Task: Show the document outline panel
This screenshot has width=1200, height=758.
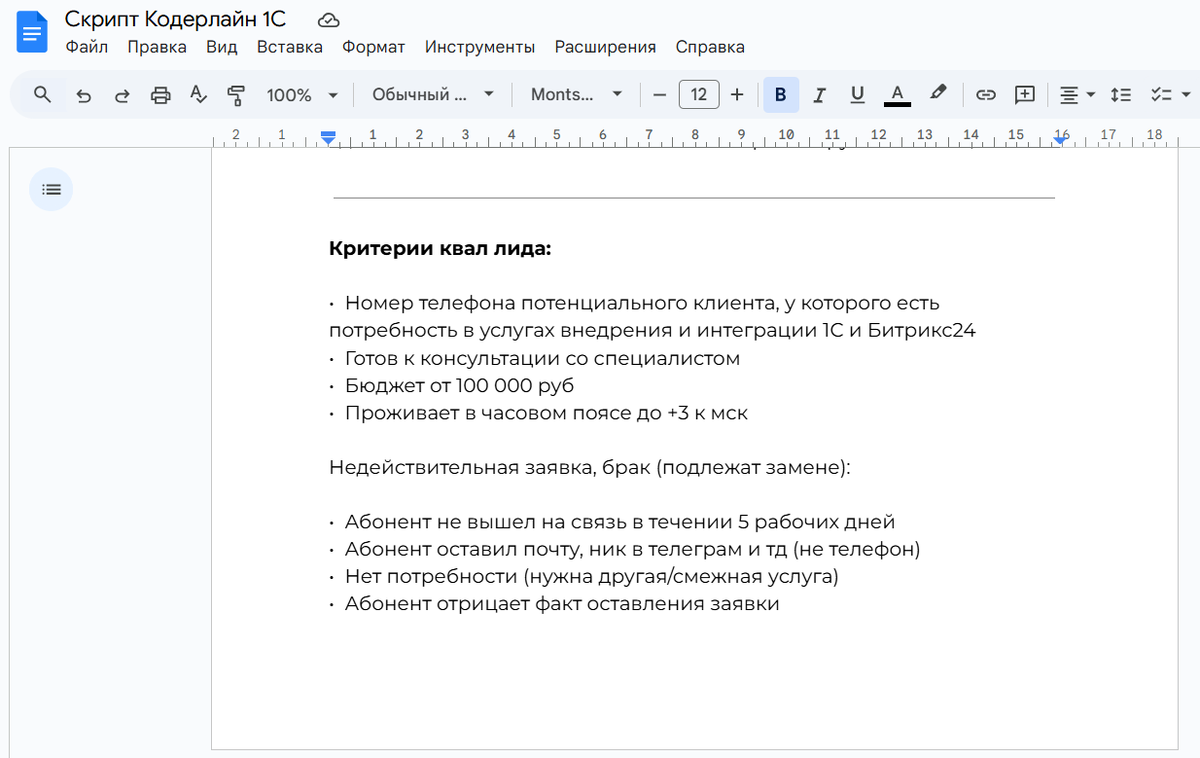Action: click(51, 189)
